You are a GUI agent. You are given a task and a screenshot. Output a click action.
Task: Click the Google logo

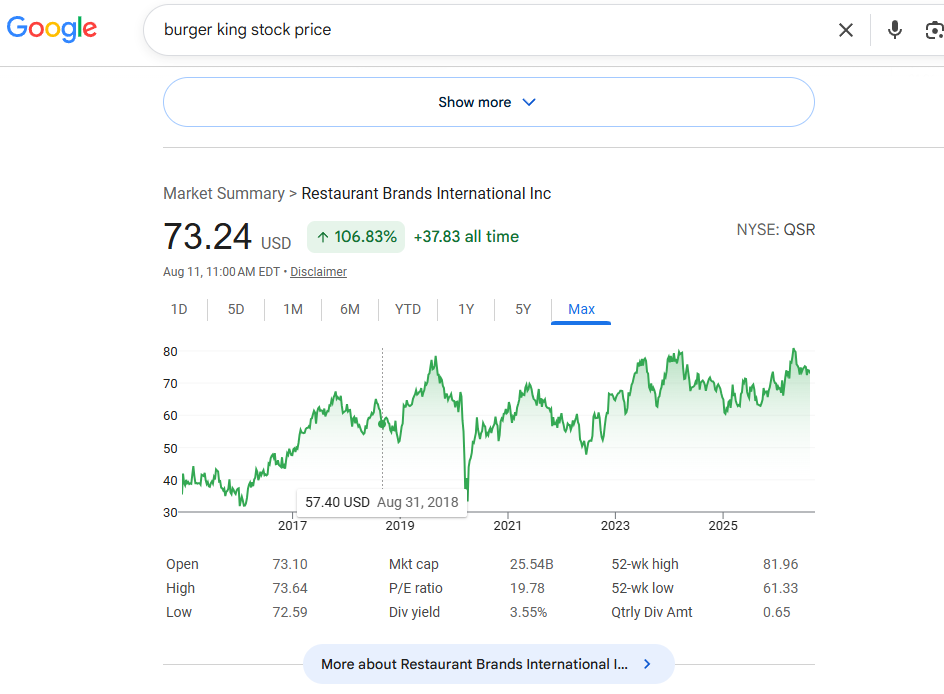pyautogui.click(x=52, y=28)
